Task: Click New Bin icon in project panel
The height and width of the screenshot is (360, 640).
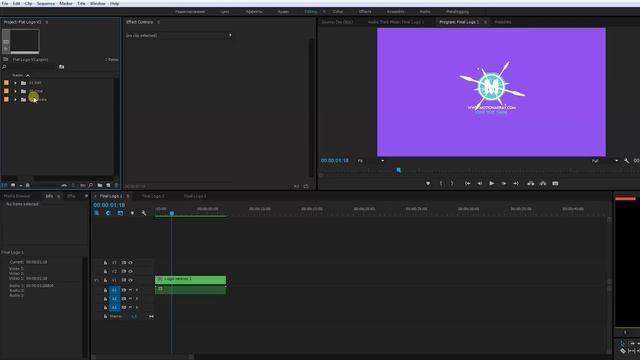Action: click(x=100, y=185)
